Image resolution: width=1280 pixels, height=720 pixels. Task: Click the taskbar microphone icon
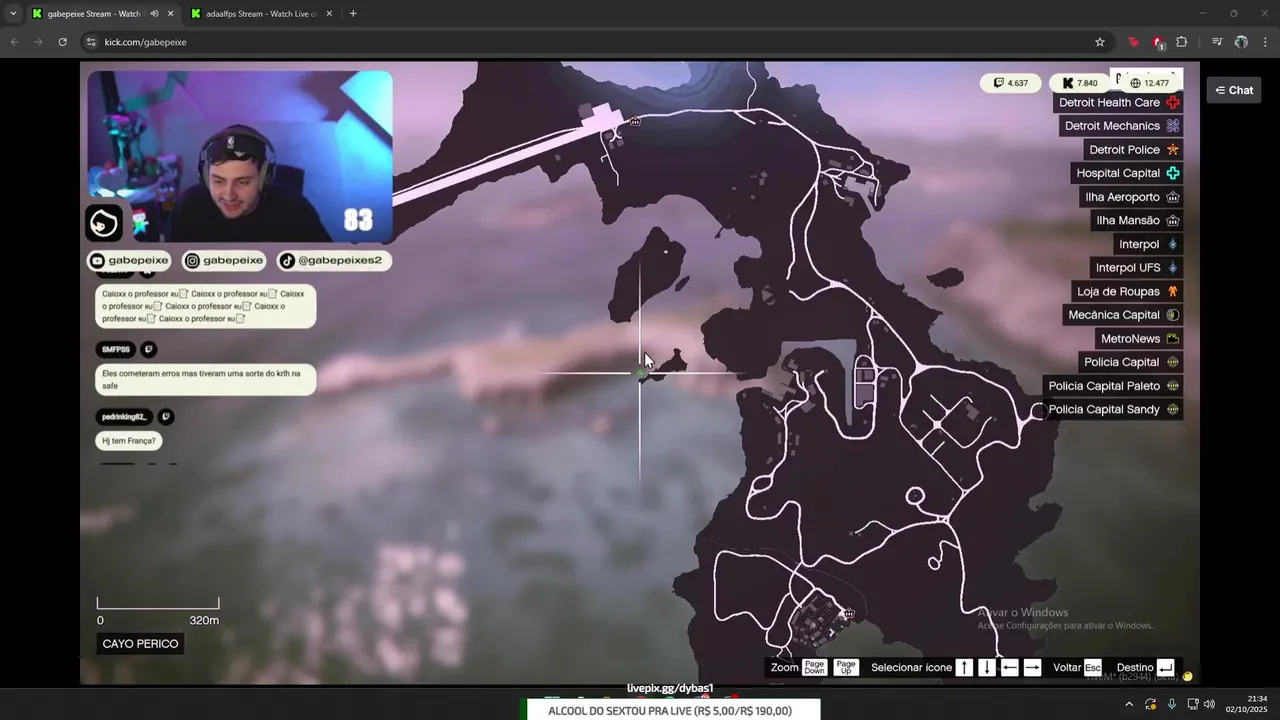(1172, 704)
